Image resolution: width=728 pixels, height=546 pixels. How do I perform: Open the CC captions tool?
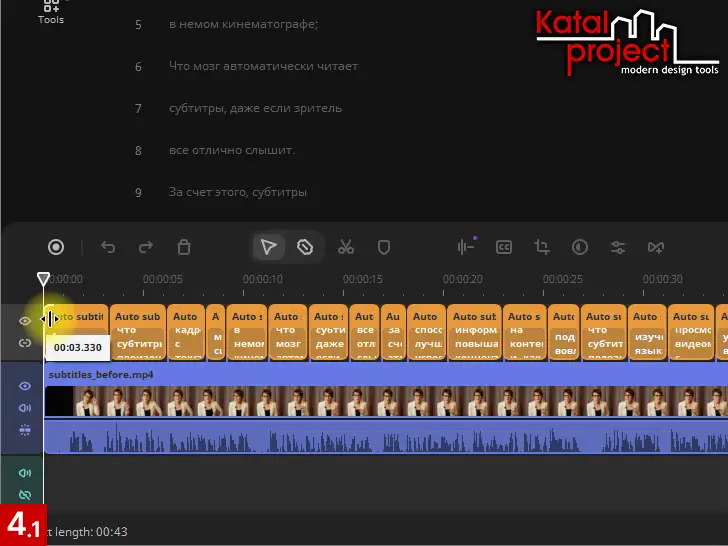click(x=504, y=247)
